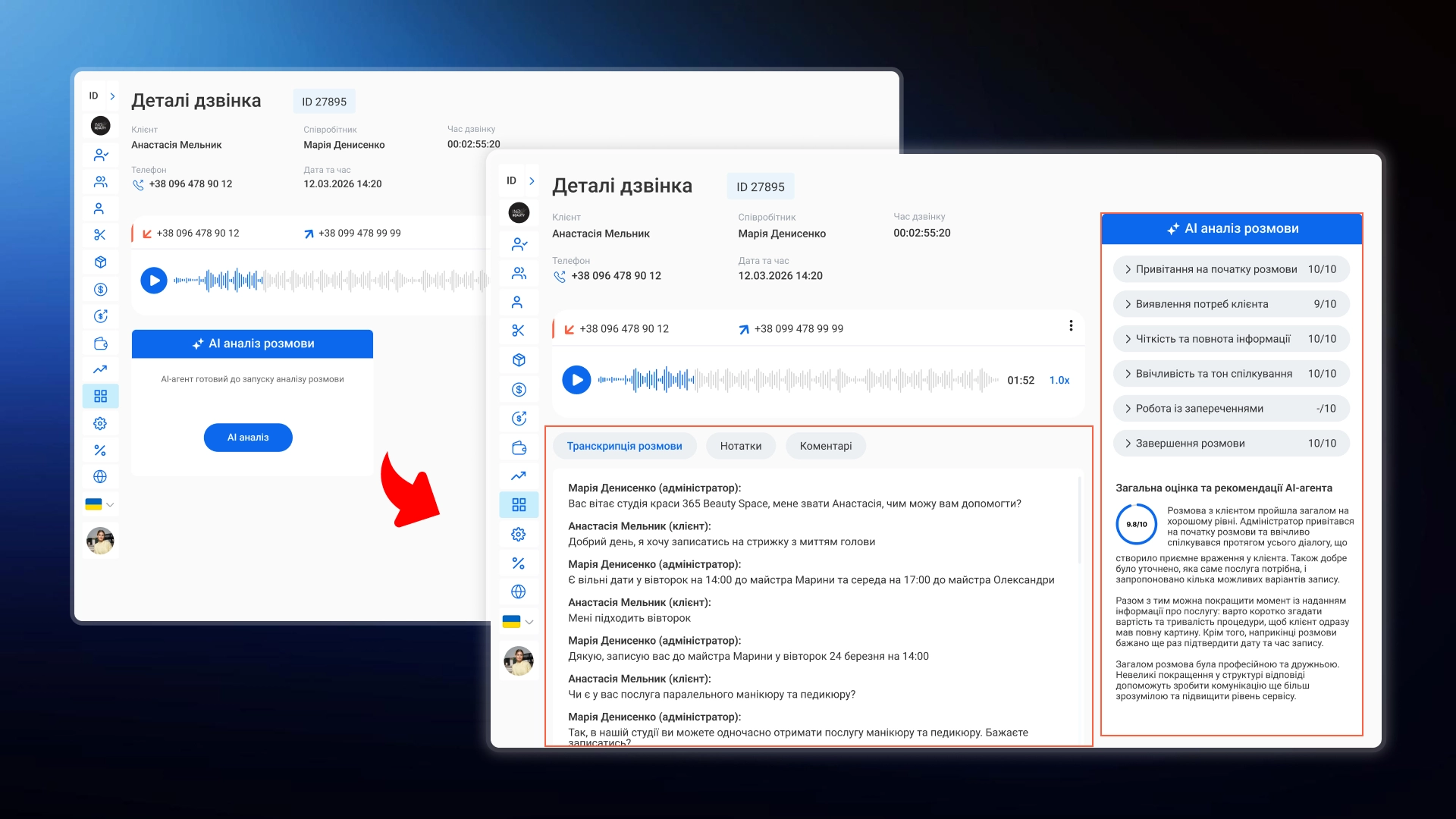Expand the sidebar using the arrow next to ID
1456x819 pixels.
pos(531,180)
